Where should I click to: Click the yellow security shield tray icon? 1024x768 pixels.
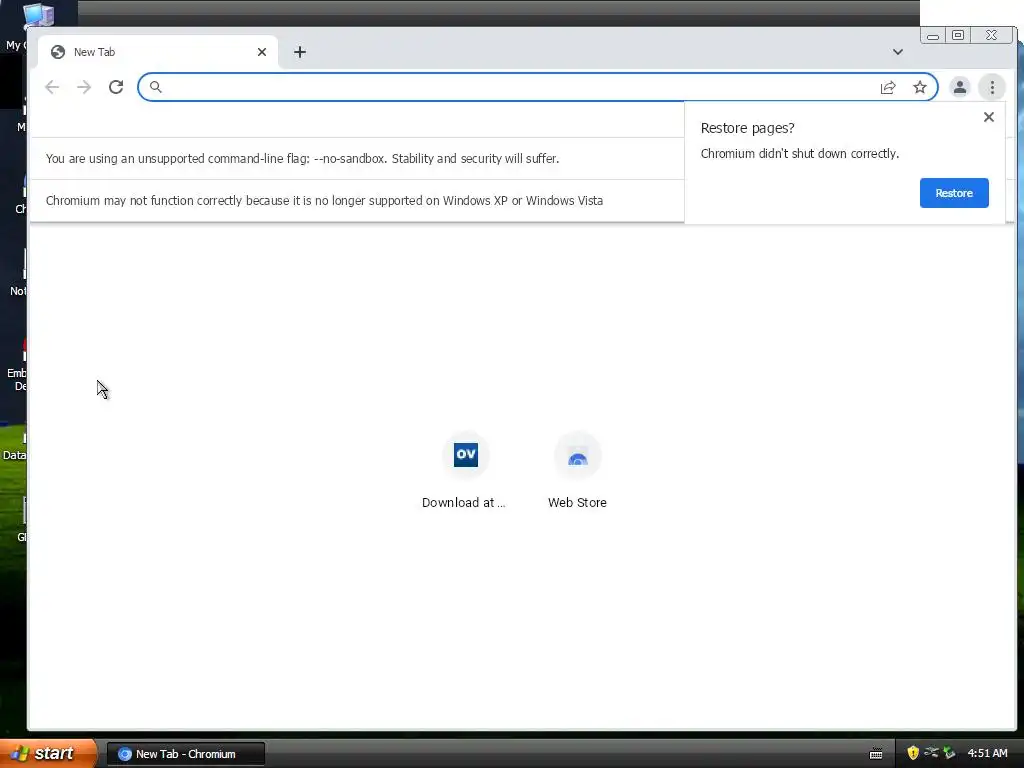(x=913, y=753)
